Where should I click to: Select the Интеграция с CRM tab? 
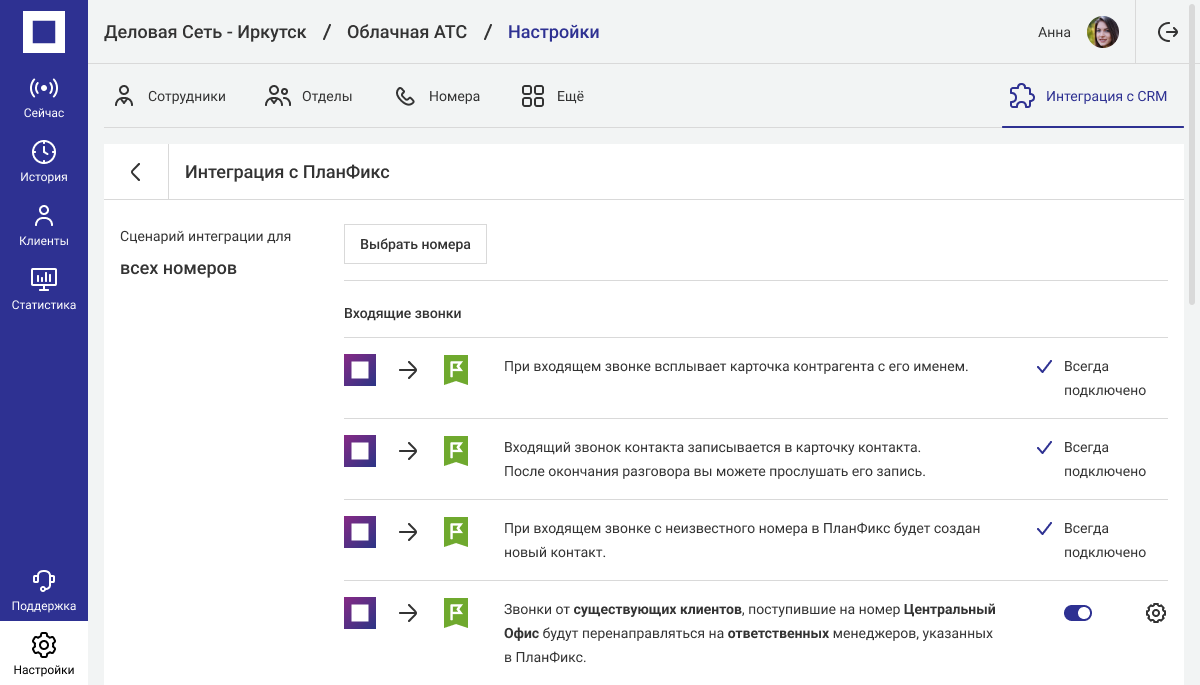click(1088, 97)
